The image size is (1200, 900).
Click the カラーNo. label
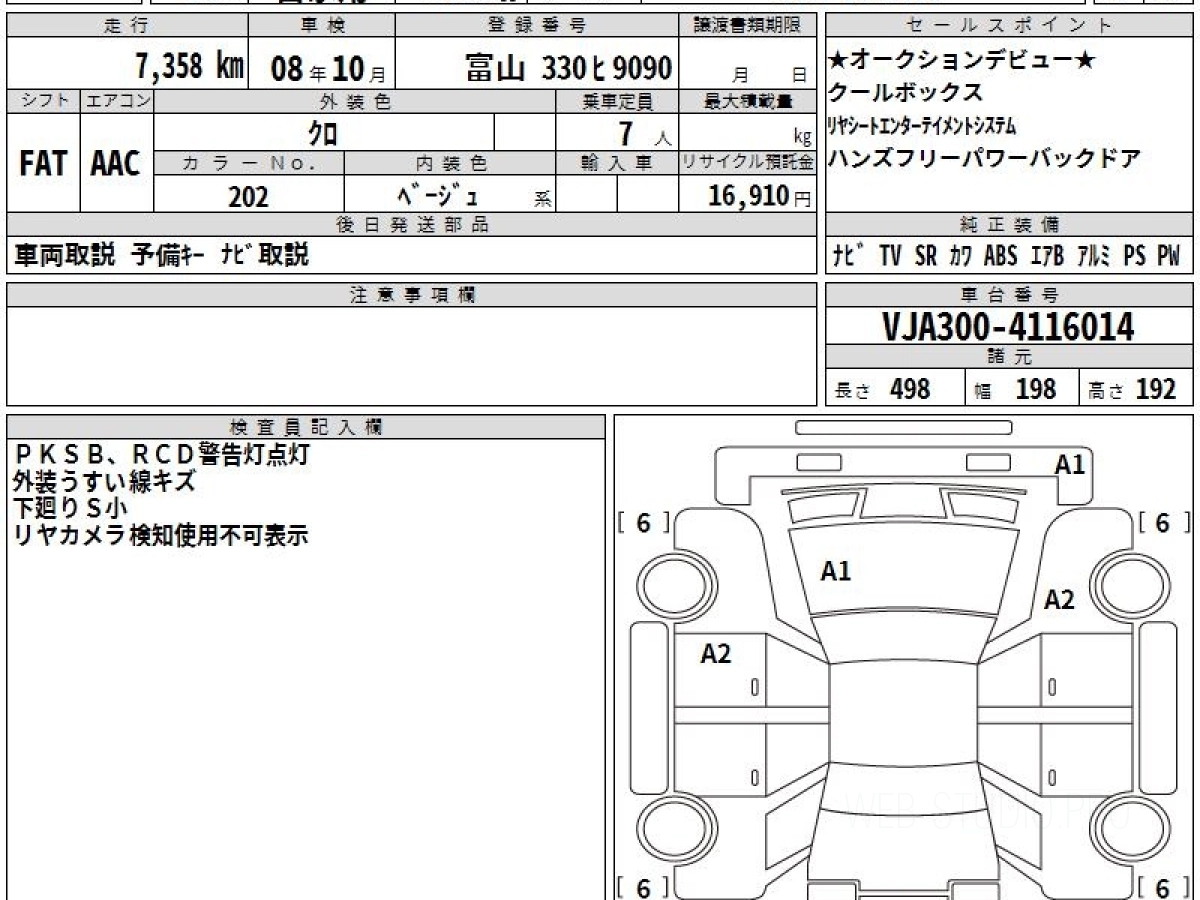point(249,163)
